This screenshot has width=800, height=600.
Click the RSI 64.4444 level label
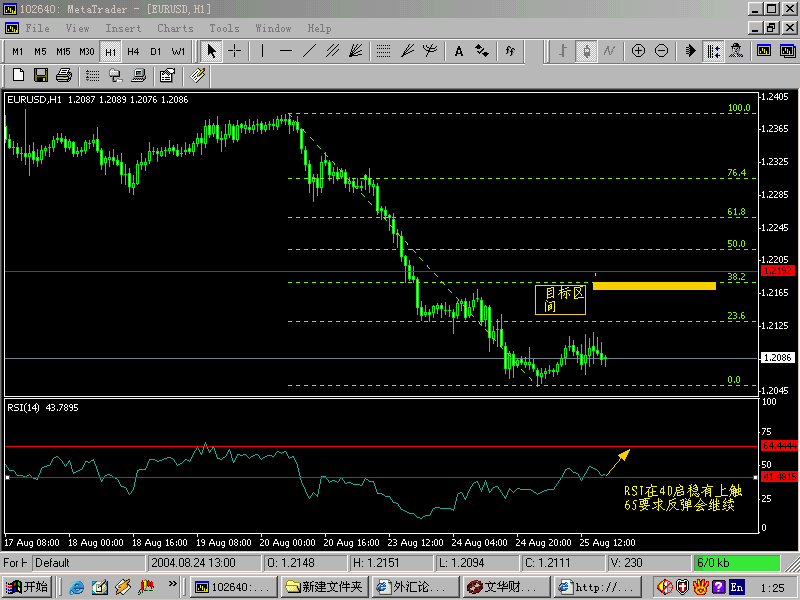pos(779,446)
